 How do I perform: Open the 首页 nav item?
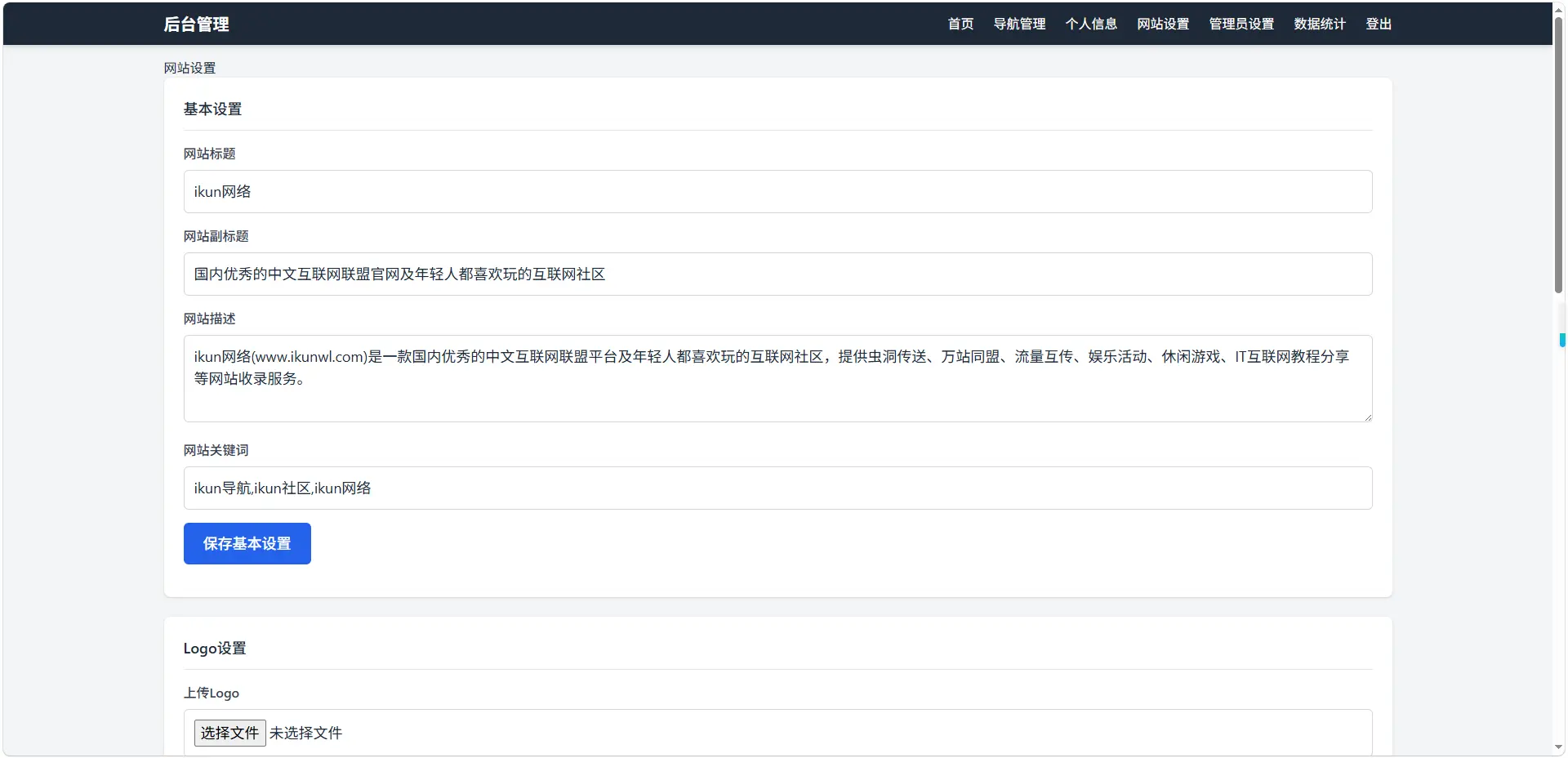[x=960, y=24]
